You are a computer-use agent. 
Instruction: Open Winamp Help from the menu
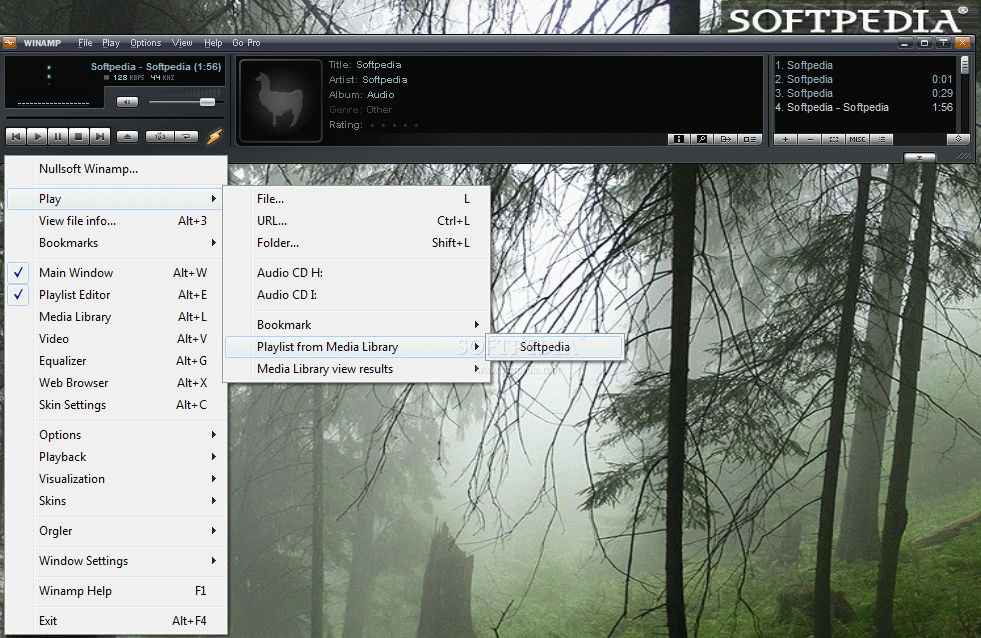pyautogui.click(x=116, y=590)
